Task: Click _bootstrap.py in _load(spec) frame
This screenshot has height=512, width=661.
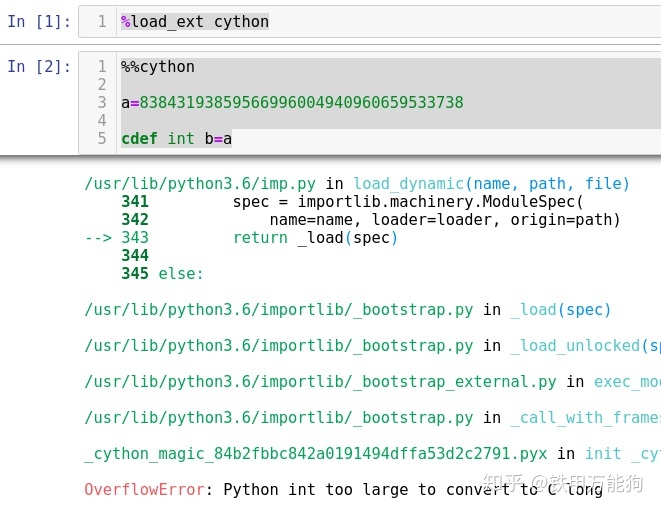Action: pos(278,310)
